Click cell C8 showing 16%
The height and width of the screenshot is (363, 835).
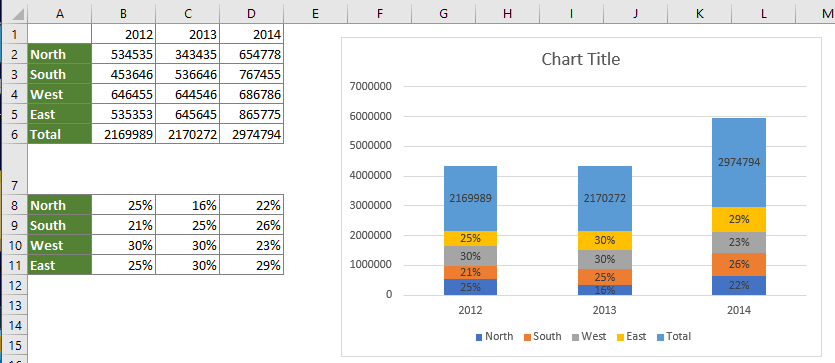(x=187, y=205)
